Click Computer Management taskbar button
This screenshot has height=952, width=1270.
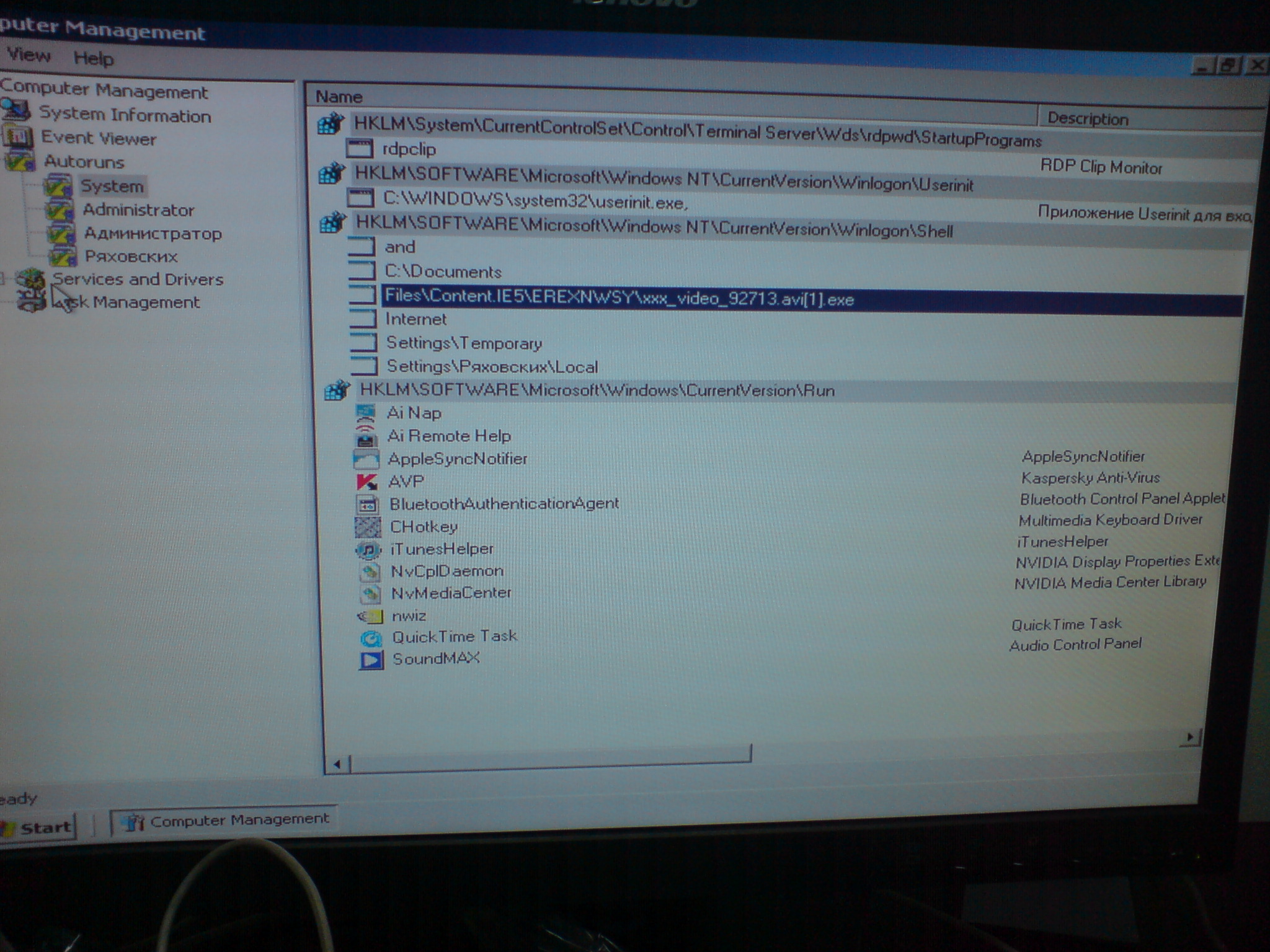click(224, 821)
